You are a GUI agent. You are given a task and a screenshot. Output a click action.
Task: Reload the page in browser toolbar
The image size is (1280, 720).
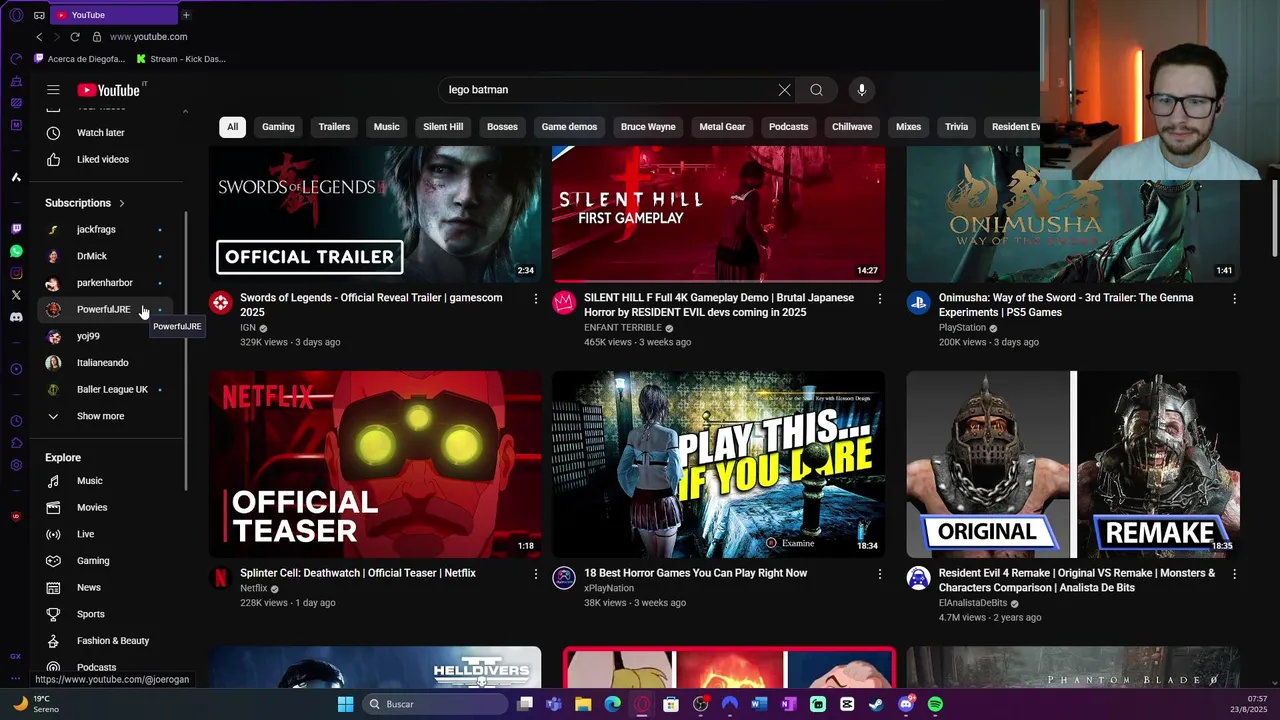click(x=74, y=37)
